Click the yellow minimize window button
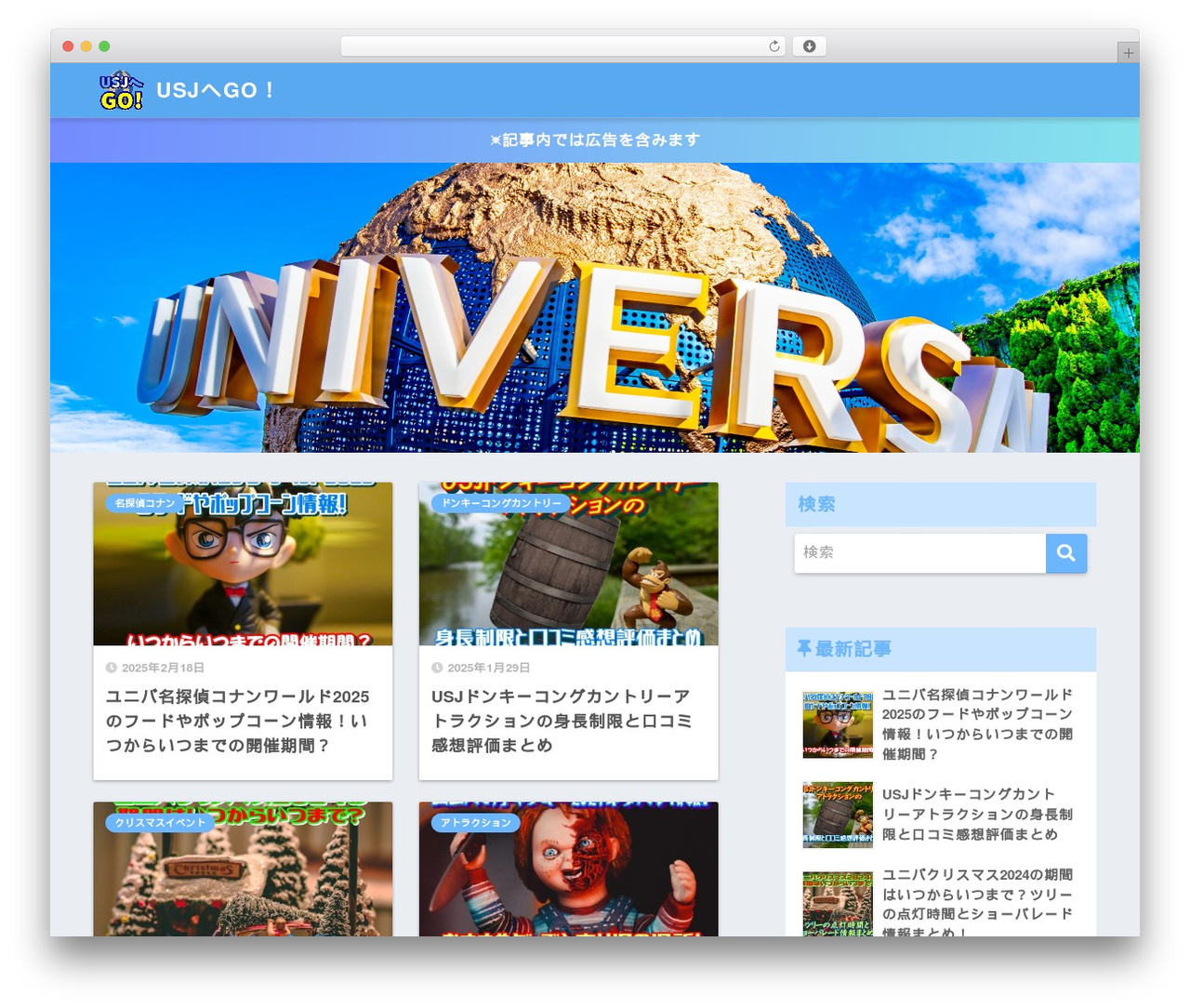 point(86,46)
